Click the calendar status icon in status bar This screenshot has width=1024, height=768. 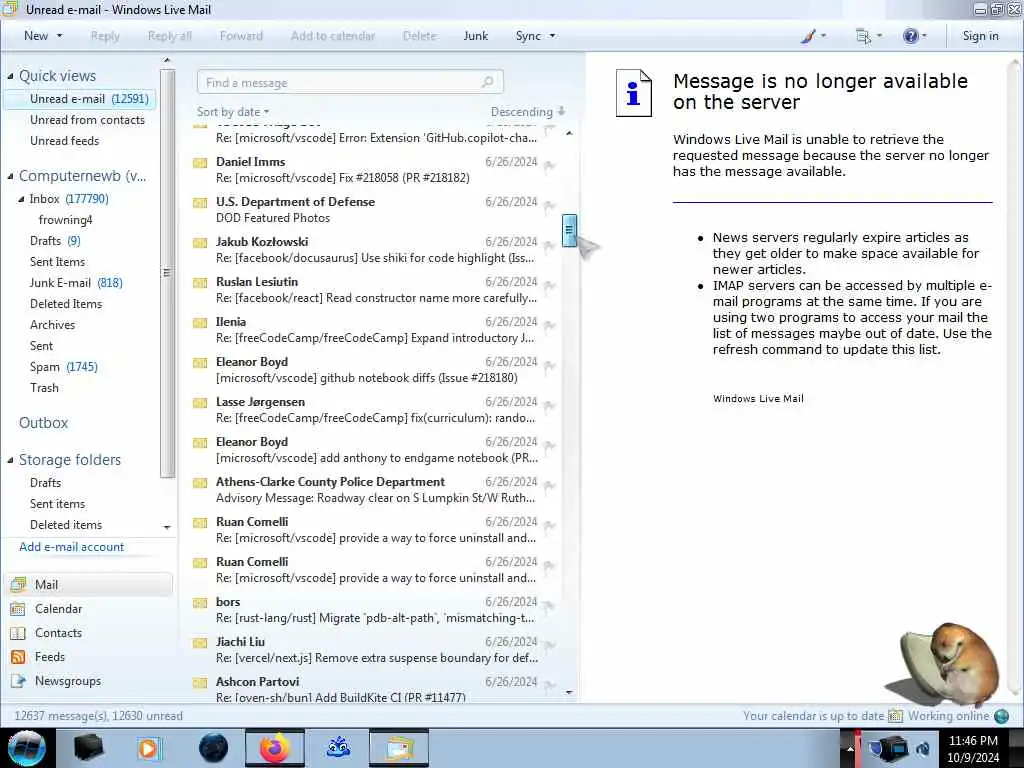(x=895, y=716)
